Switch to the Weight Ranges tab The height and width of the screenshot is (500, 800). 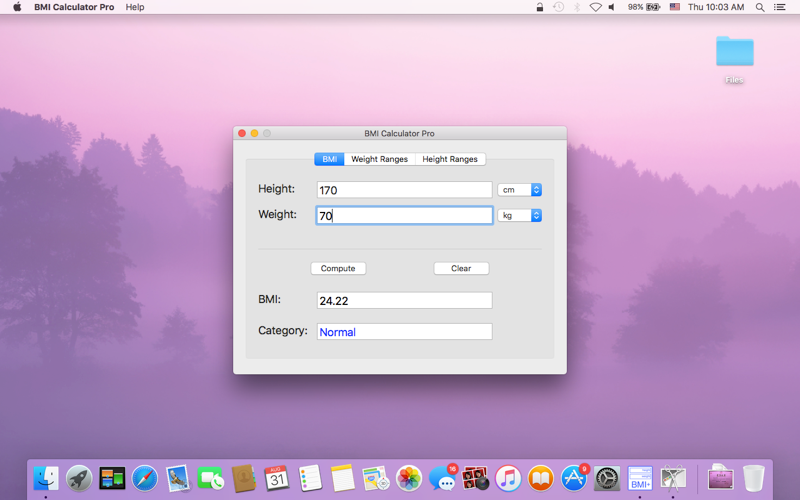pyautogui.click(x=380, y=159)
